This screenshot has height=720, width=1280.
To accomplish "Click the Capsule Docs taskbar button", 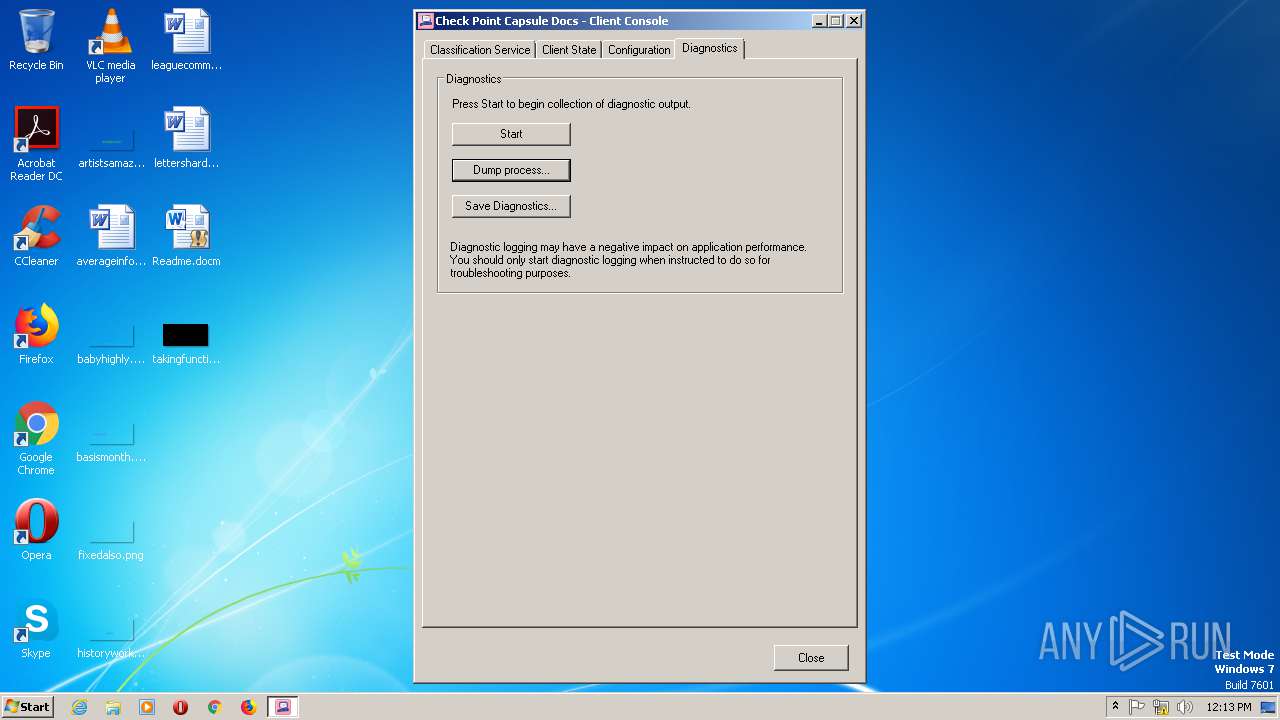I will click(x=282, y=707).
